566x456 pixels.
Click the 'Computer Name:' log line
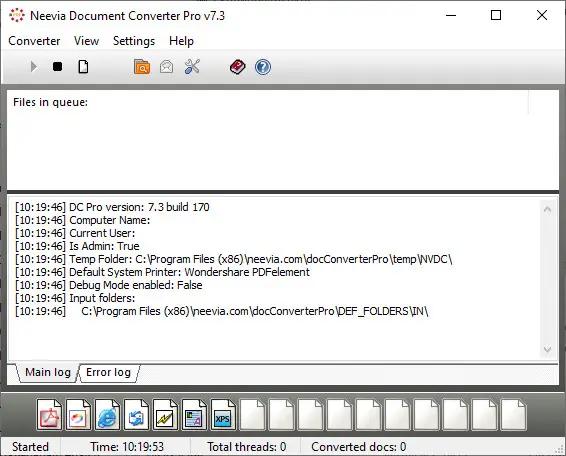click(x=82, y=220)
